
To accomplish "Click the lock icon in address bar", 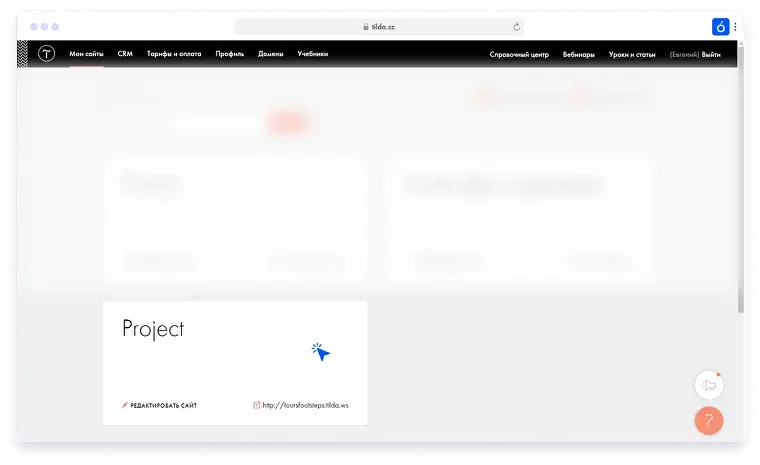I will [366, 27].
